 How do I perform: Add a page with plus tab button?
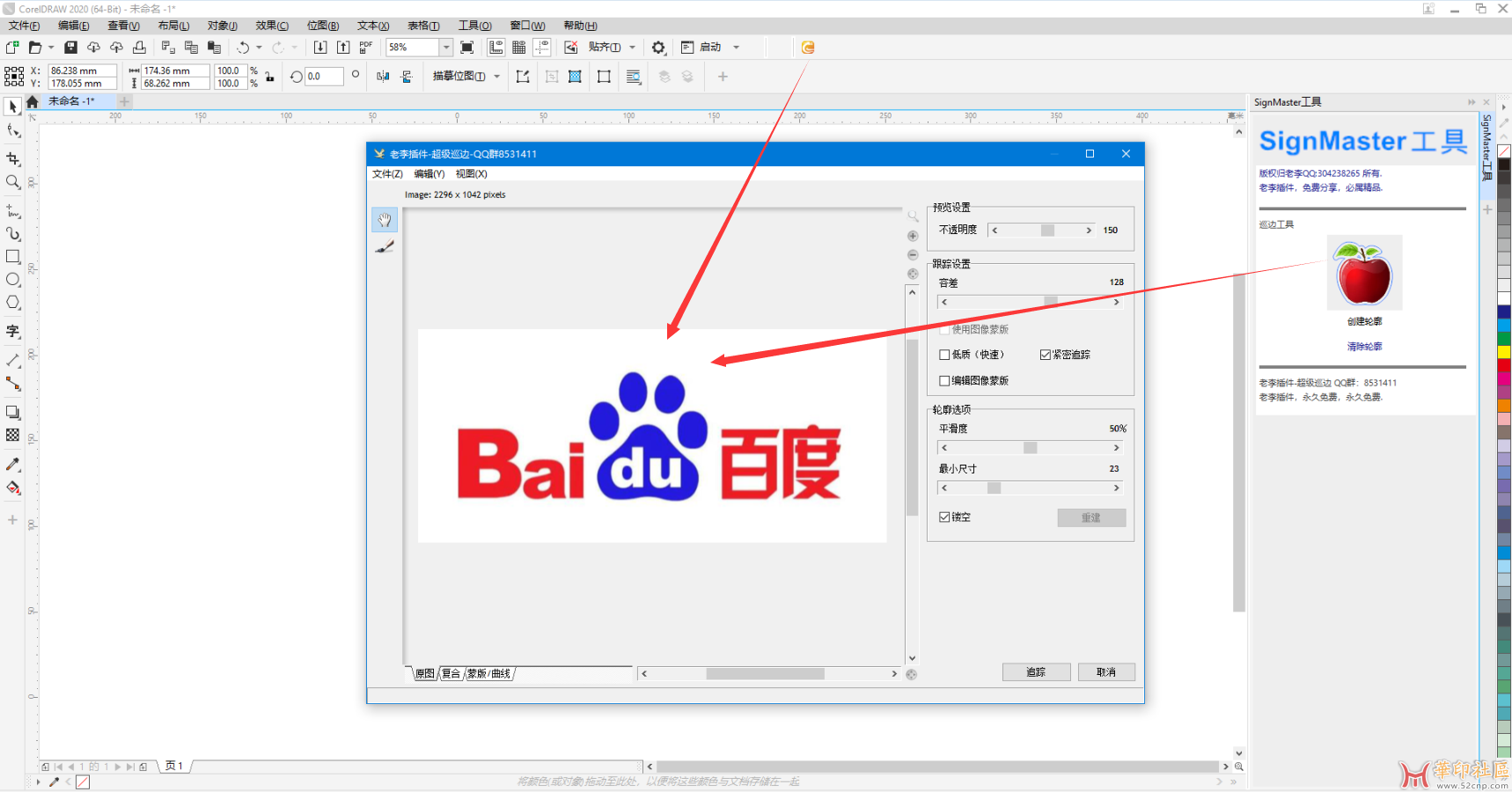pyautogui.click(x=125, y=101)
